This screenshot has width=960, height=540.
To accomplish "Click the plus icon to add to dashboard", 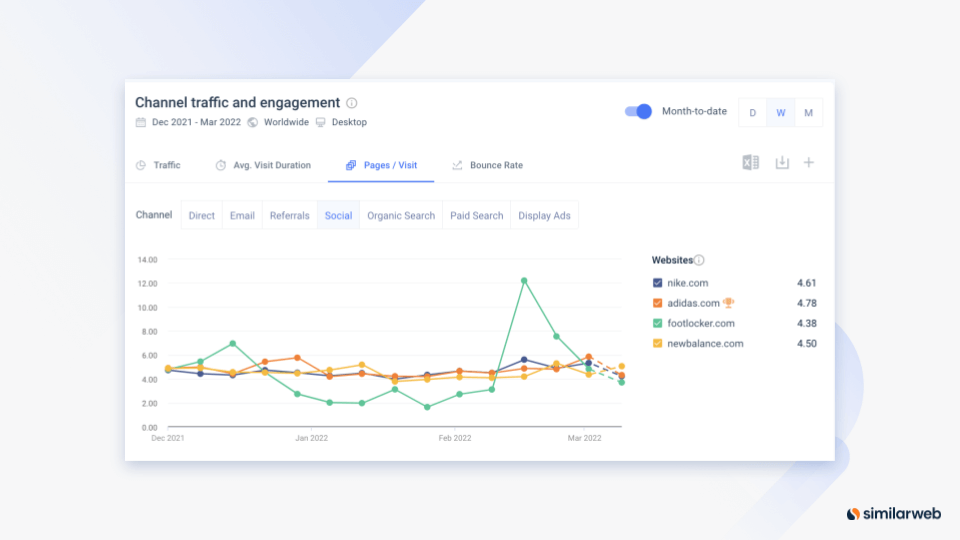I will pos(809,162).
